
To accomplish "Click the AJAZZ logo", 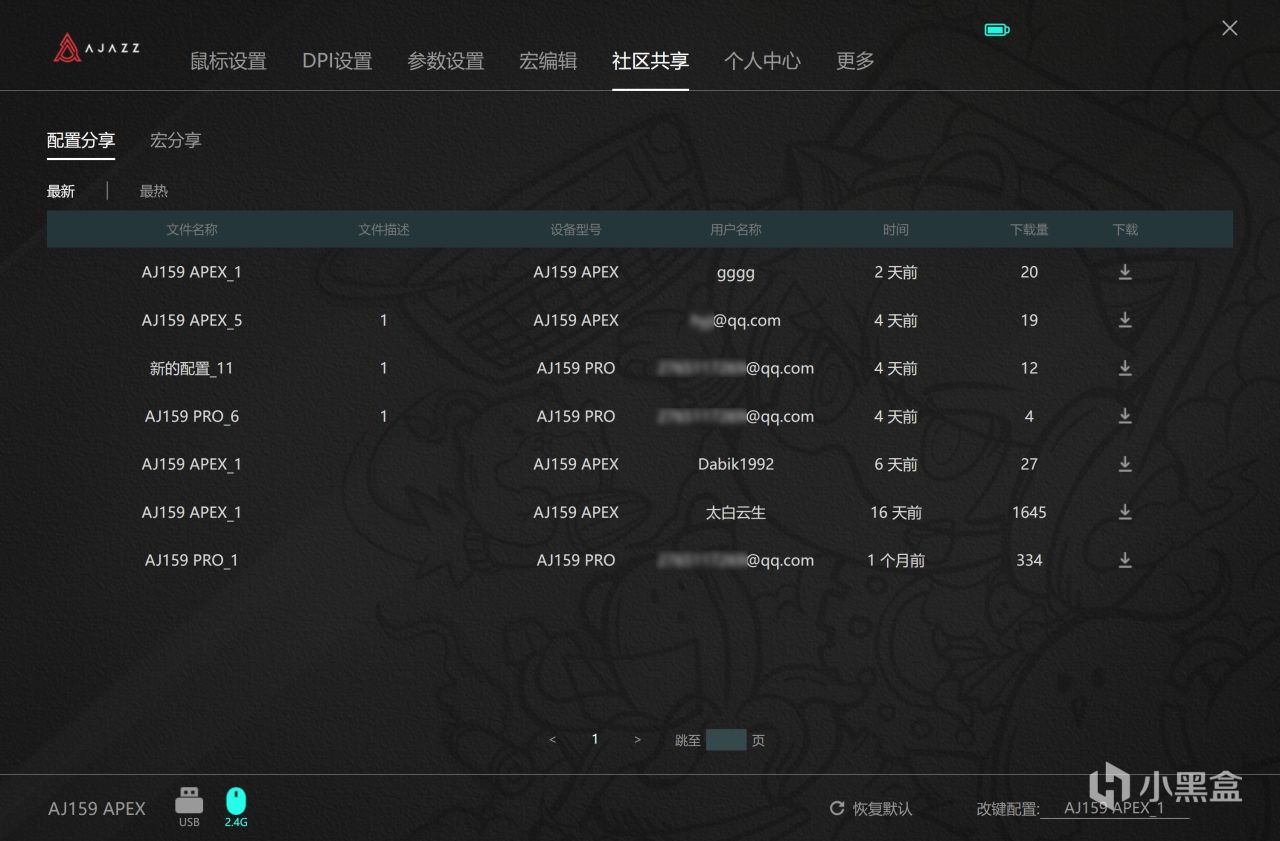I will pos(96,47).
